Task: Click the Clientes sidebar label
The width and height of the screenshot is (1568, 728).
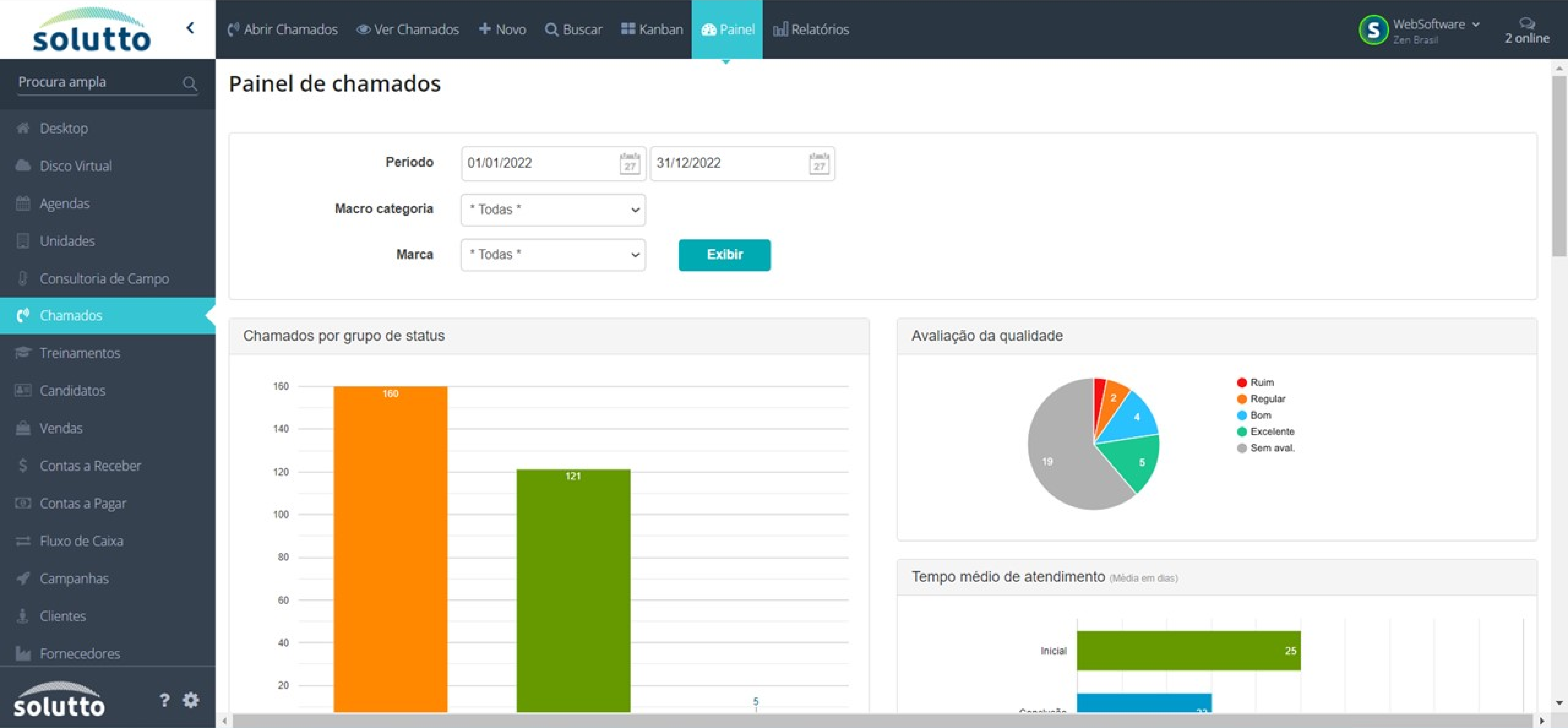Action: point(63,616)
